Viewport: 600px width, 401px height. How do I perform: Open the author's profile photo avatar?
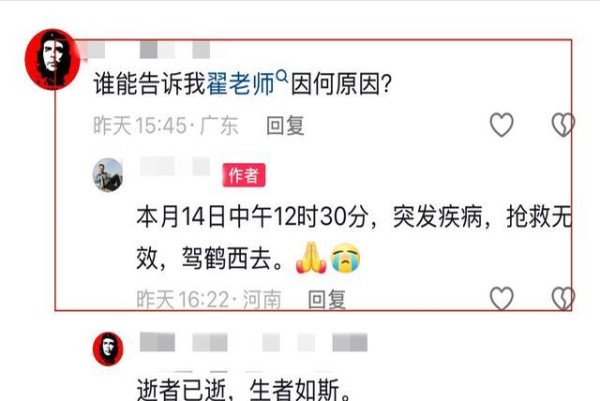[108, 174]
